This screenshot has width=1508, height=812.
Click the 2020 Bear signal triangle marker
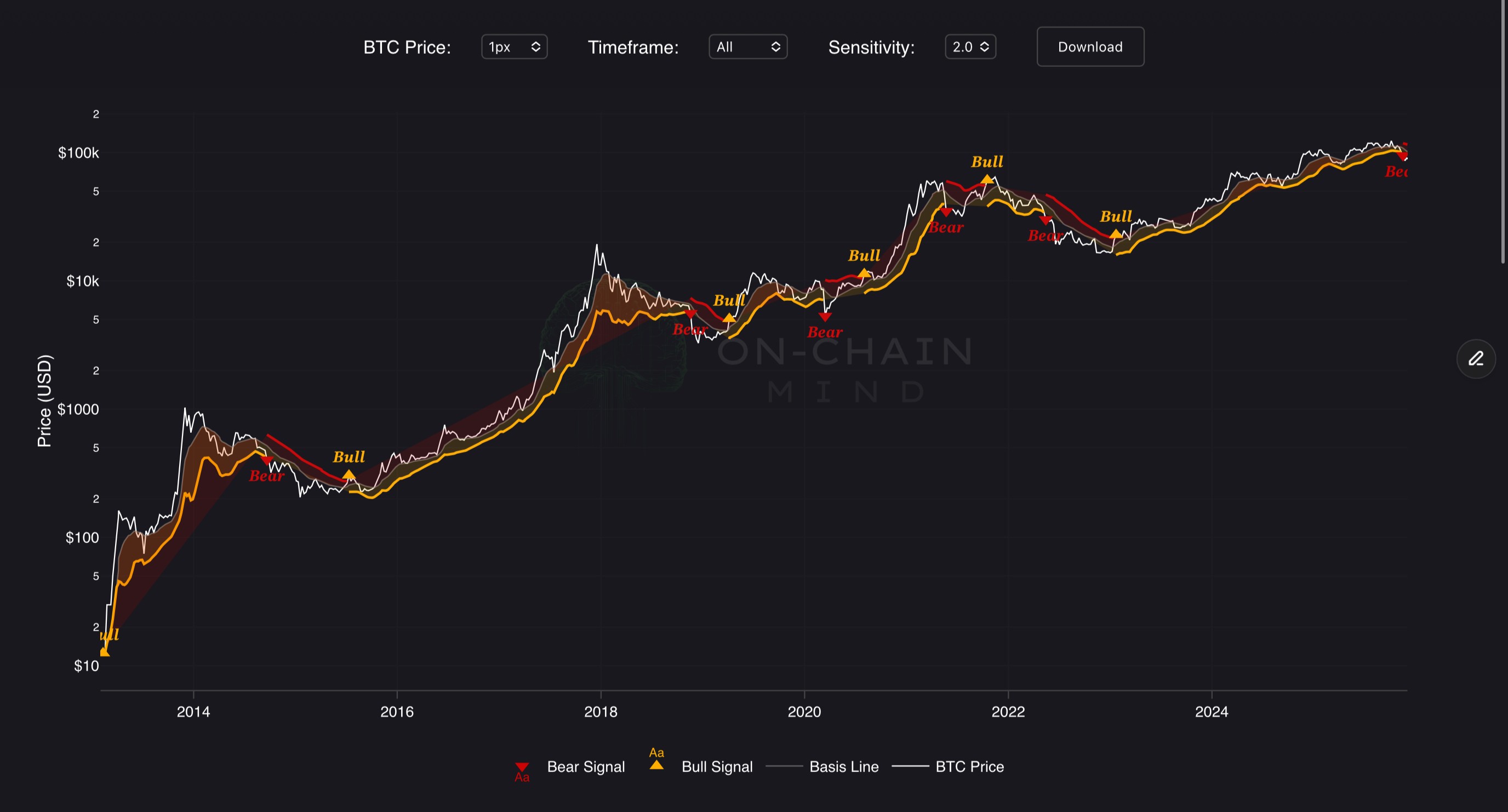click(x=825, y=317)
